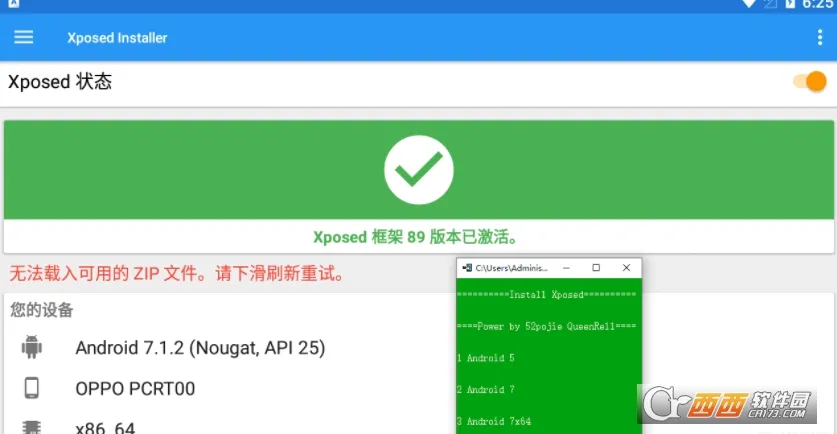Select the text 'Xposed 框架 89 版本已激活。'
Screen dimensions: 837x434
pos(415,237)
